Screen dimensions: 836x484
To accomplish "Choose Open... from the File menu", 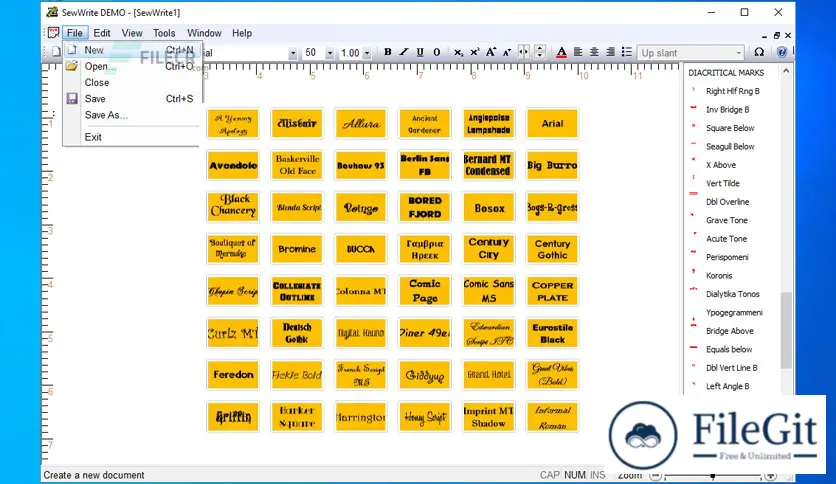I will click(132, 66).
